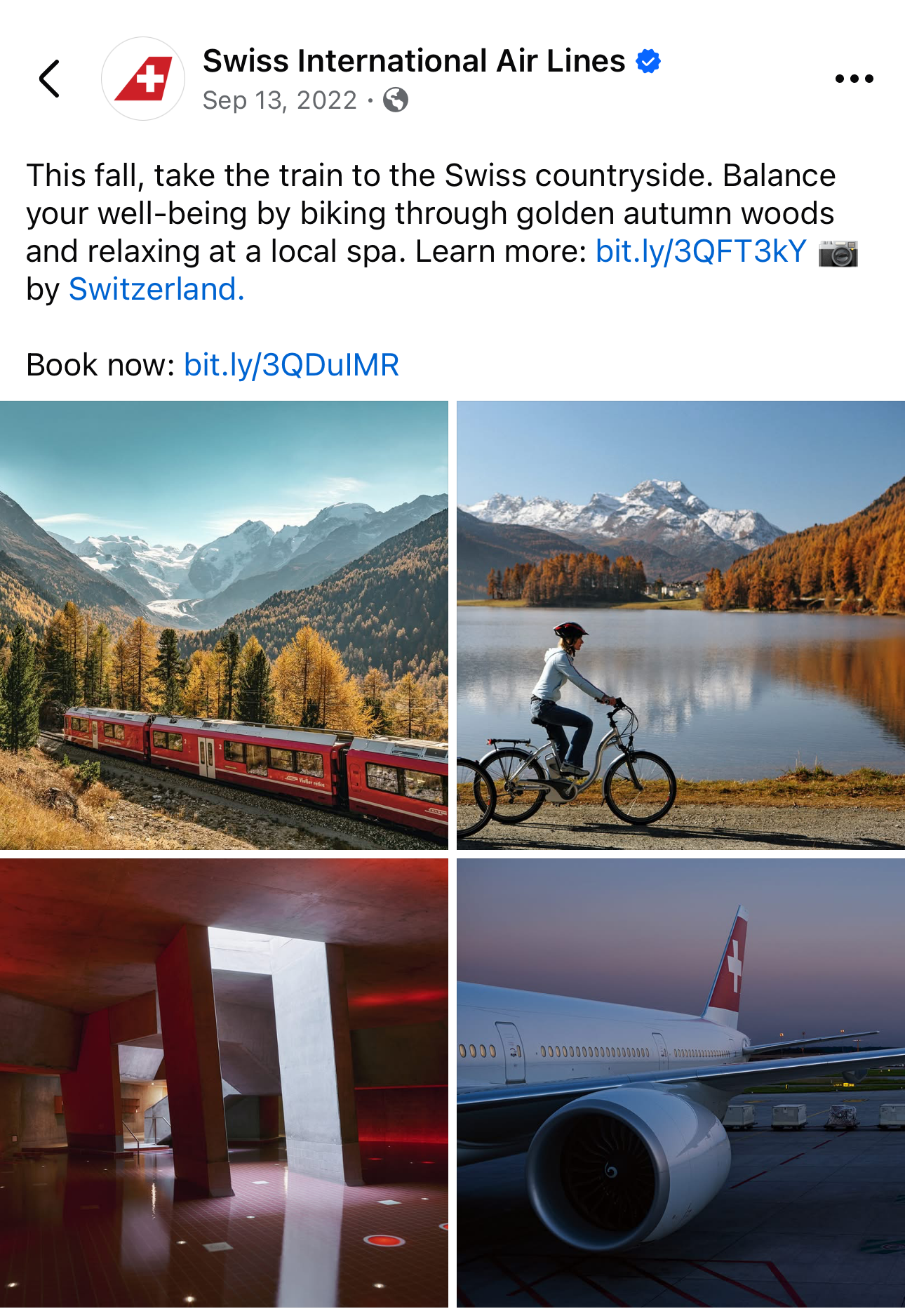The height and width of the screenshot is (1316, 905).
Task: Tap the back arrow
Action: tap(49, 79)
